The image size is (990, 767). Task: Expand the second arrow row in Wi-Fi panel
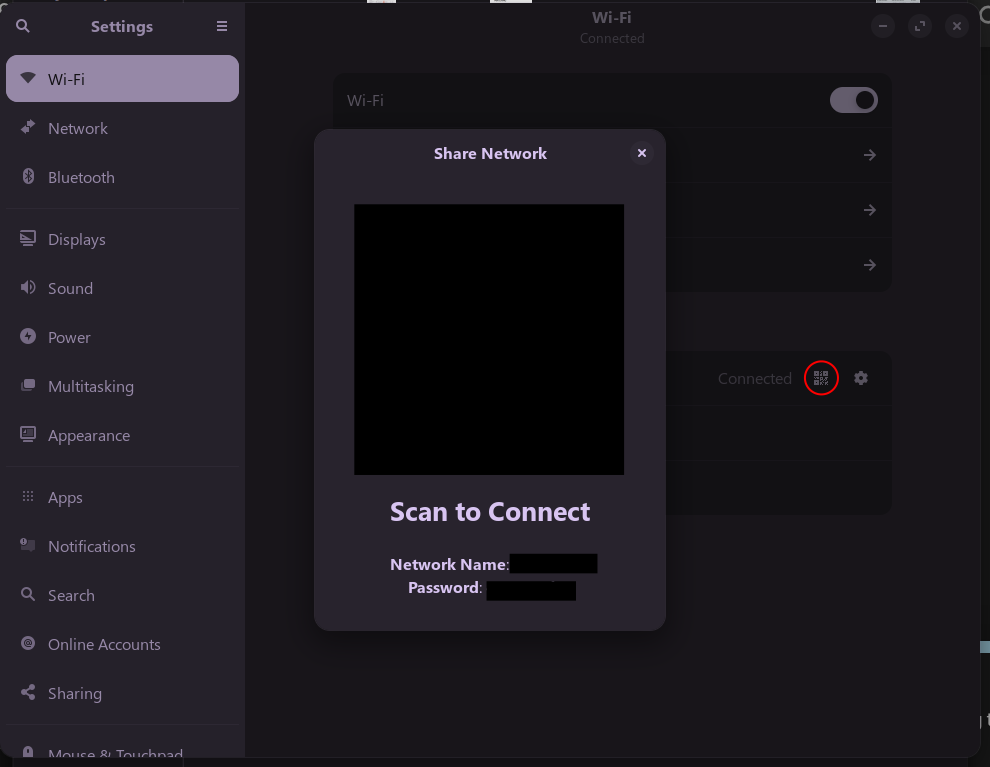pos(869,210)
